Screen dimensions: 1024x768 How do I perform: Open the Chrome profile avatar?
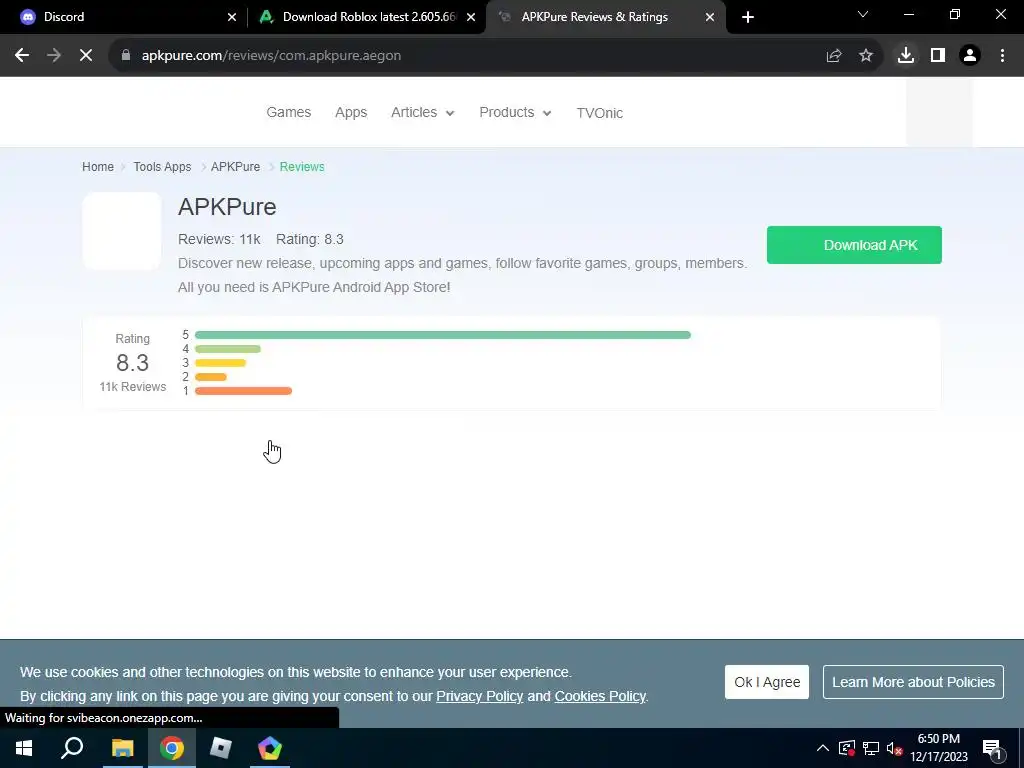[x=970, y=56]
